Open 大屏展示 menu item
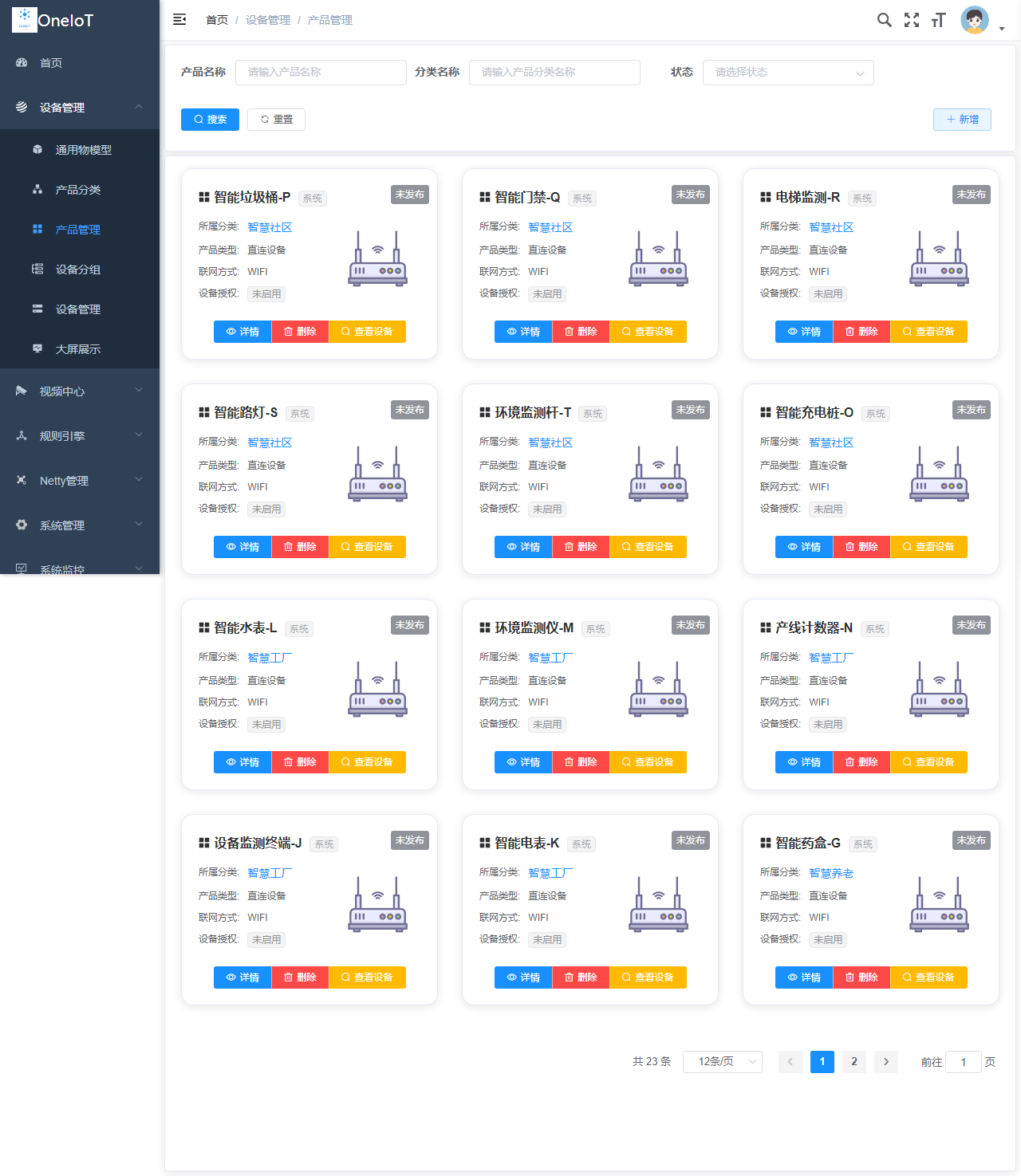 [x=80, y=349]
